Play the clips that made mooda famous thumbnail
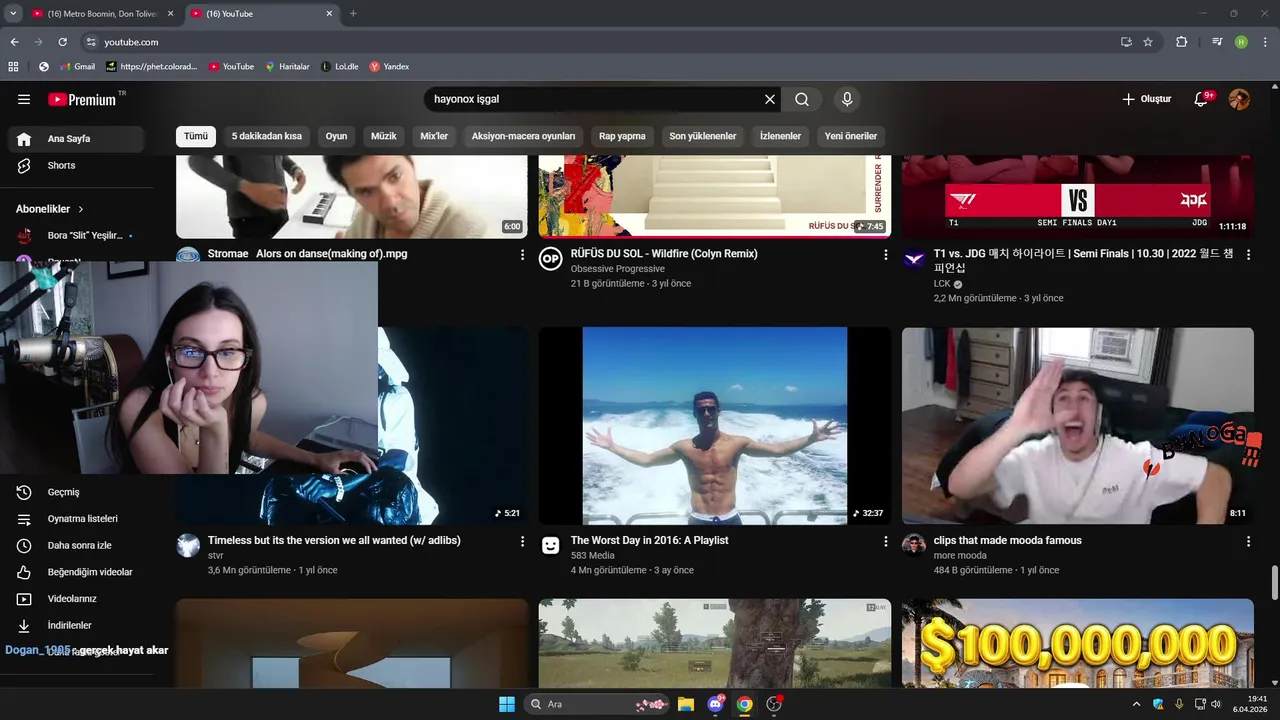The width and height of the screenshot is (1280, 720). 1078,426
